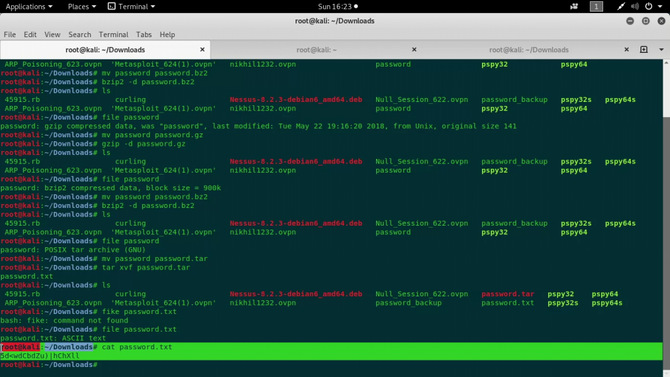Viewport: 670px width, 377px height.
Task: Click 'password.txt: ASCII text' output line
Action: pos(53,338)
